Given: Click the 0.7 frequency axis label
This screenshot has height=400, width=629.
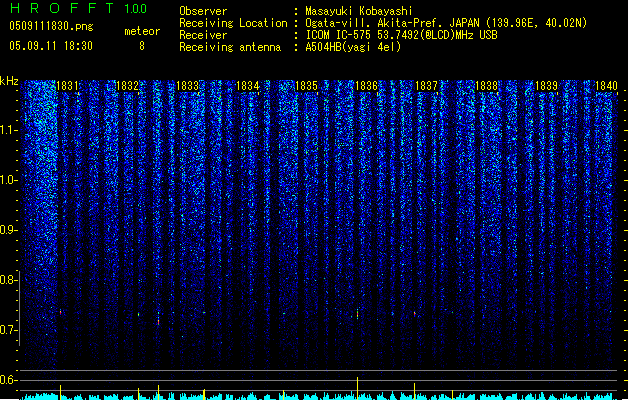Looking at the screenshot, I should [x=9, y=330].
